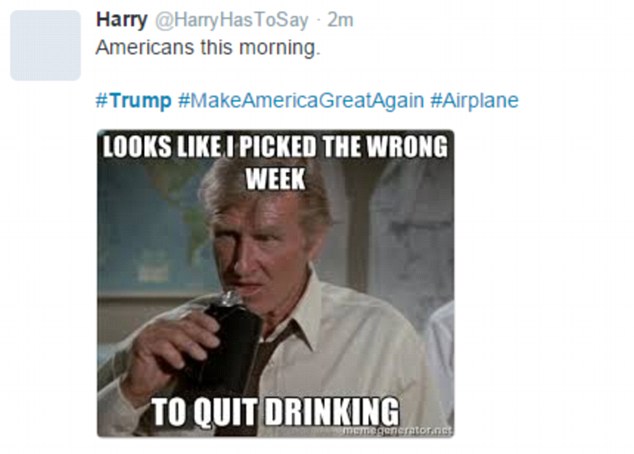Click the memegenerator.net watermark

[x=396, y=428]
